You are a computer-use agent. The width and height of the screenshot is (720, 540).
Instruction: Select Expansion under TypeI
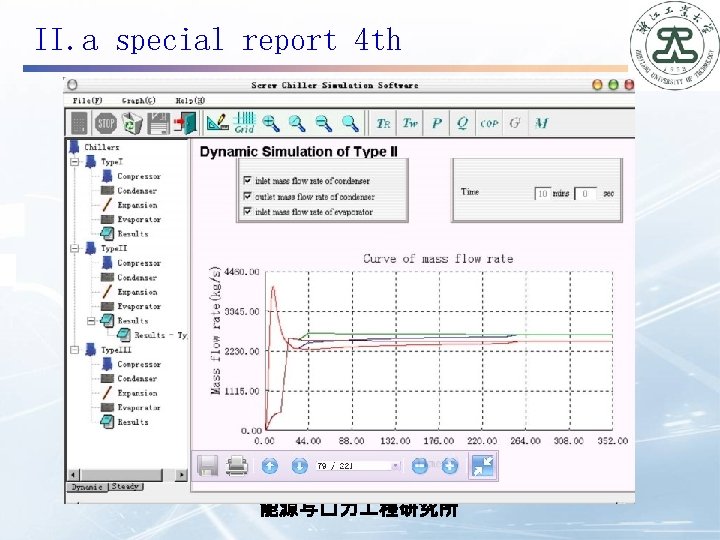tap(137, 205)
